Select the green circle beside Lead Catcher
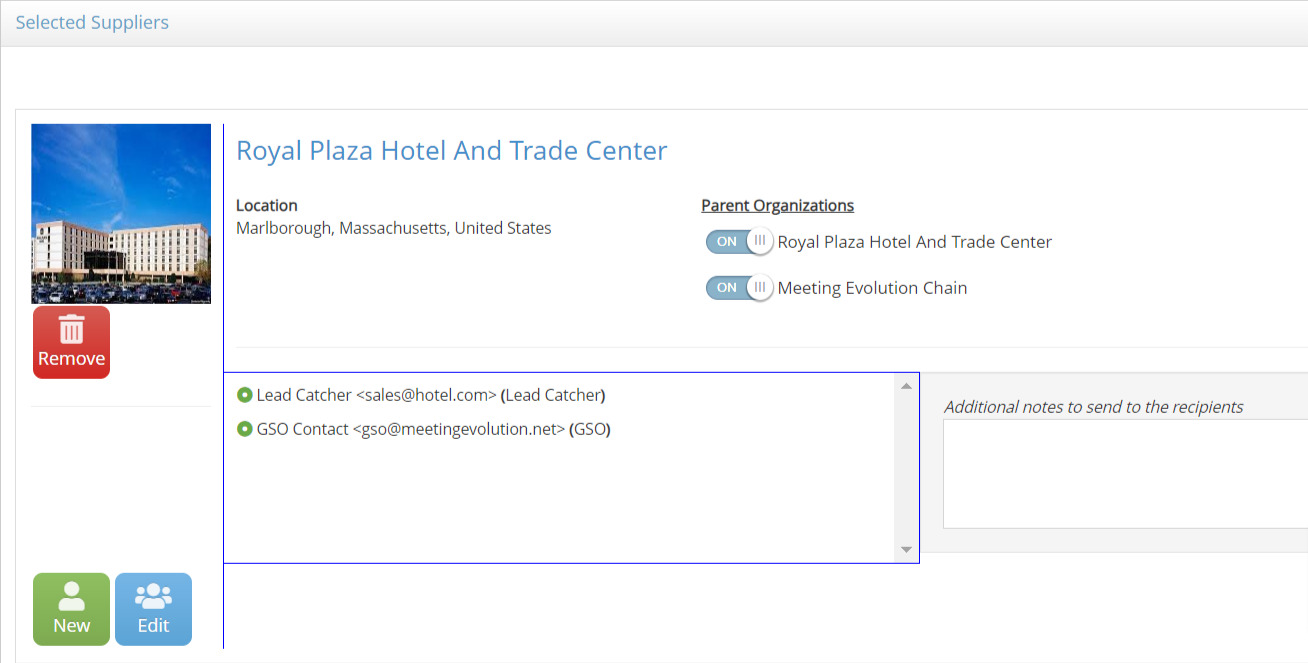The image size is (1308, 663). (x=244, y=395)
